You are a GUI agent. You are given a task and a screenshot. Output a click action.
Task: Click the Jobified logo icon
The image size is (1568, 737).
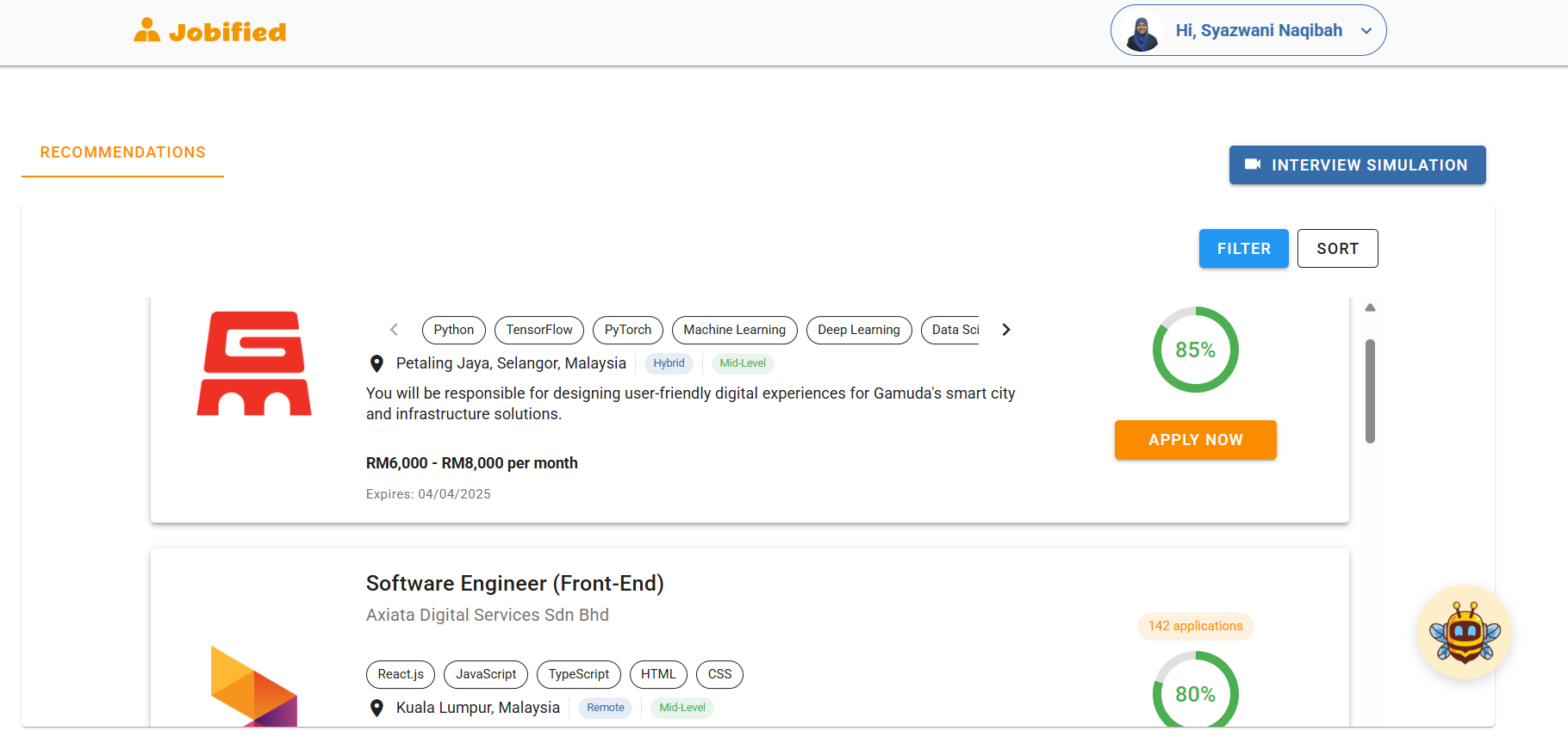pos(147,31)
